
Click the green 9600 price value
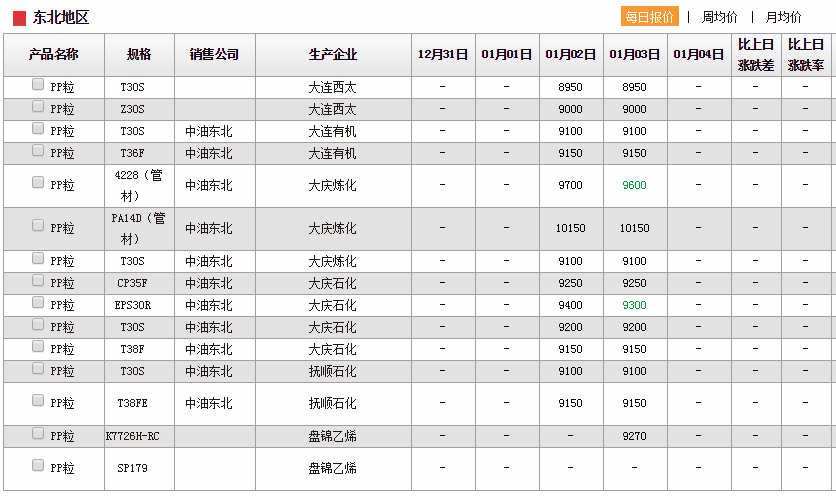634,185
